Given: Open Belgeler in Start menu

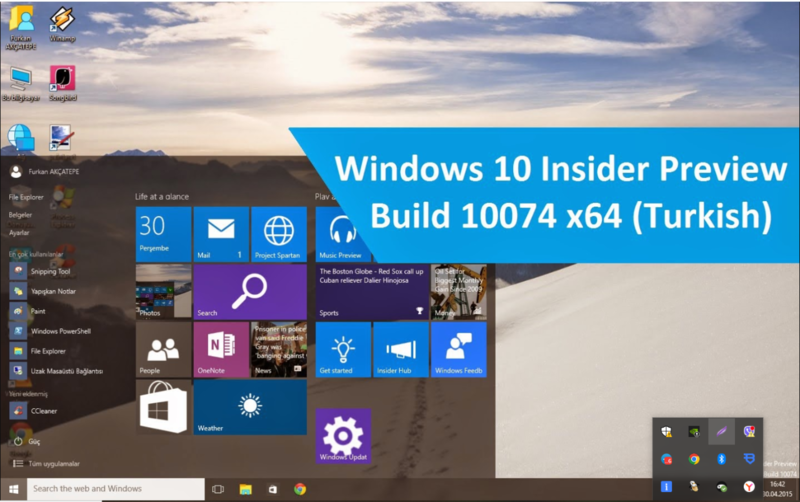Looking at the screenshot, I should point(20,215).
